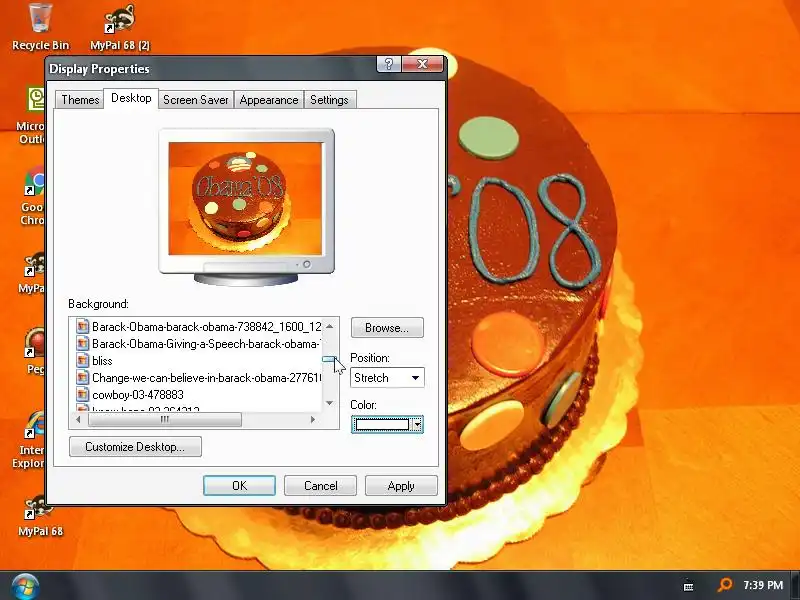Open the MyPal 68 desktop shortcut
Screen dimensions: 800x600
[40, 515]
